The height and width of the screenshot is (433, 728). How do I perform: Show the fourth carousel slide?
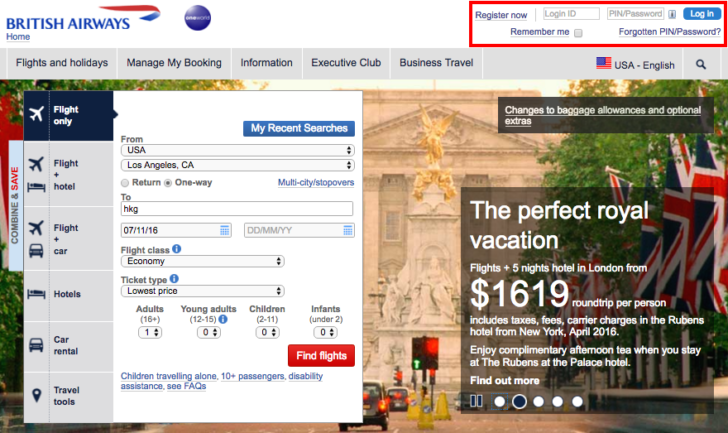[558, 401]
